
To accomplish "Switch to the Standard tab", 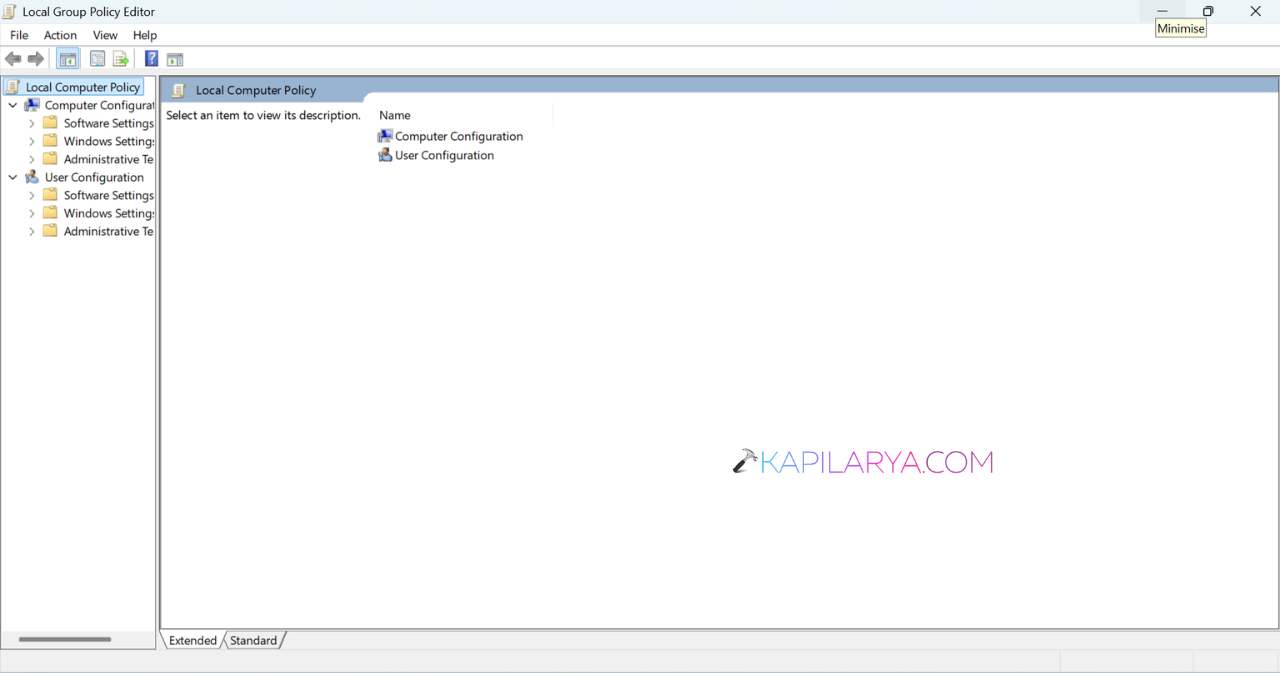I will point(254,640).
